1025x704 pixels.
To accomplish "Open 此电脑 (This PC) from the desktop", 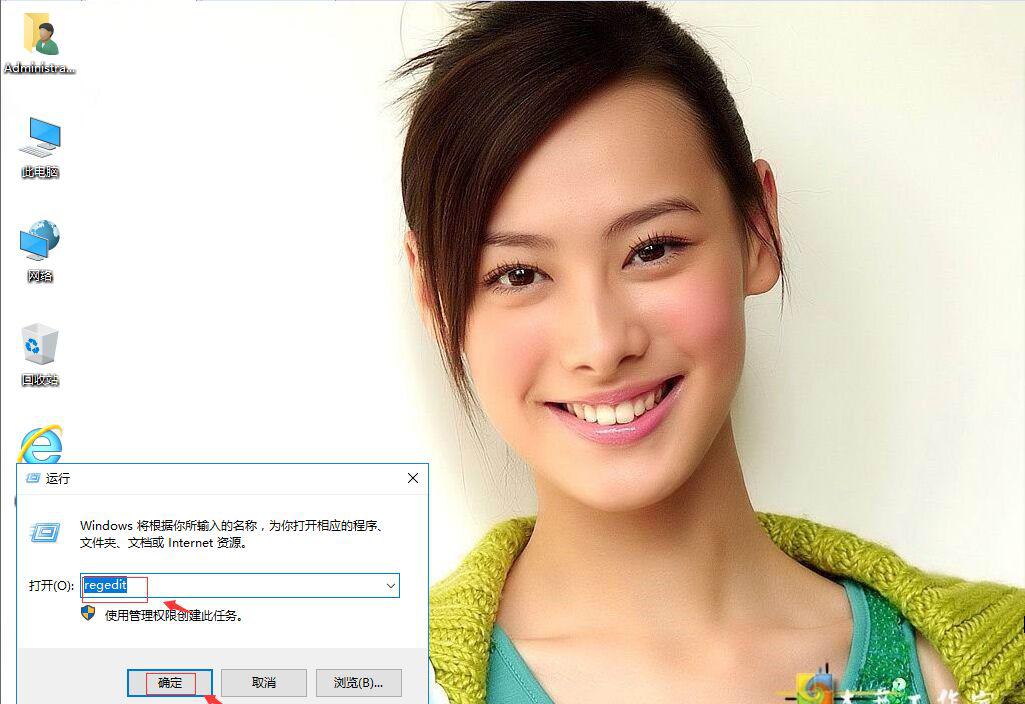I will [40, 145].
